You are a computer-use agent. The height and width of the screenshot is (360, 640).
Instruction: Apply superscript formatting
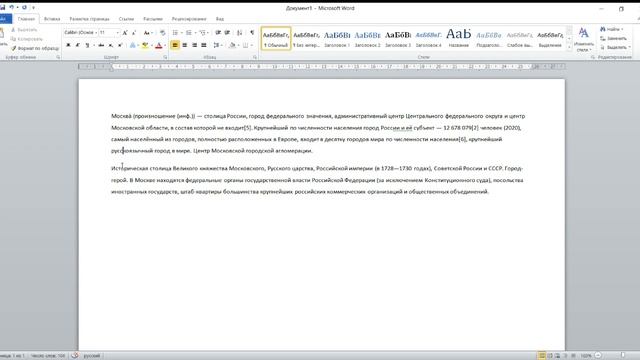(120, 45)
